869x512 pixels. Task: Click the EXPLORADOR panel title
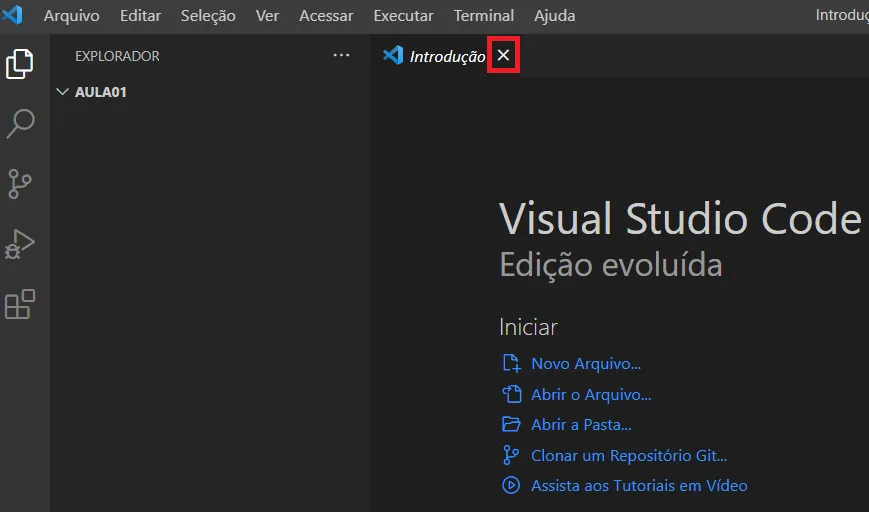pyautogui.click(x=117, y=56)
